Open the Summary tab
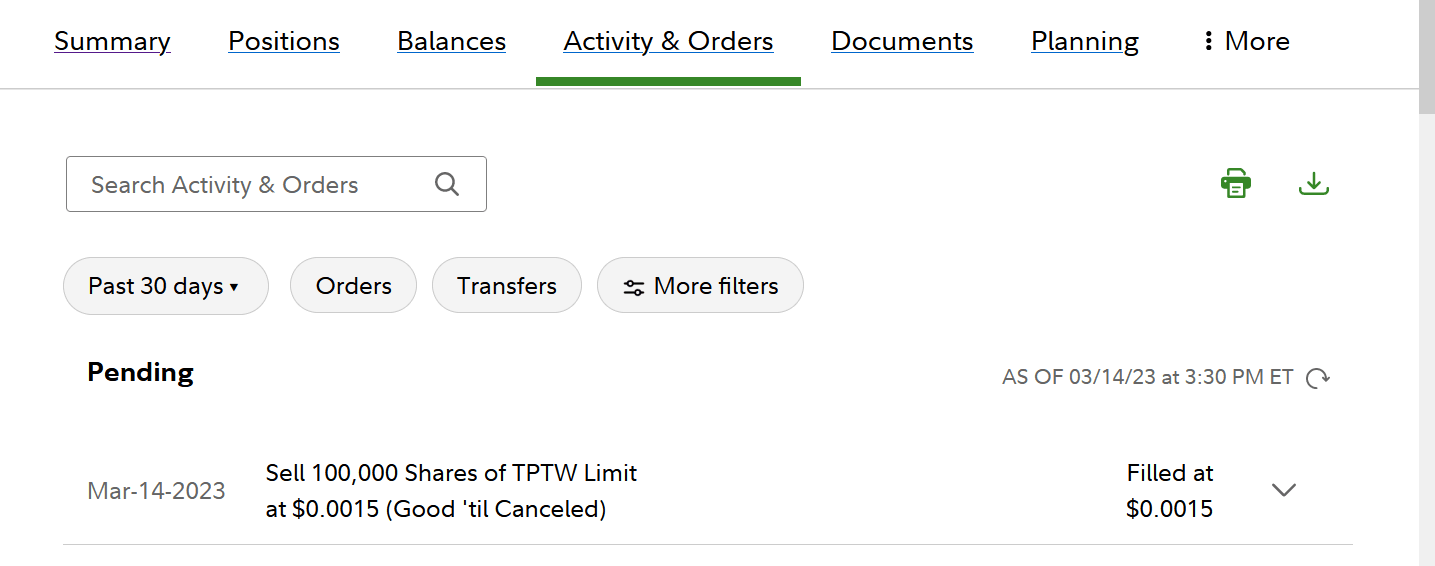Viewport: 1435px width, 566px height. pyautogui.click(x=112, y=41)
